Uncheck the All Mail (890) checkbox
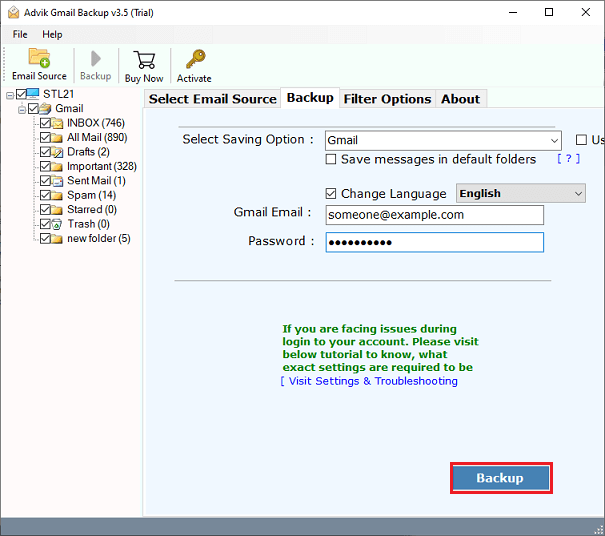This screenshot has width=605, height=536. coord(46,137)
